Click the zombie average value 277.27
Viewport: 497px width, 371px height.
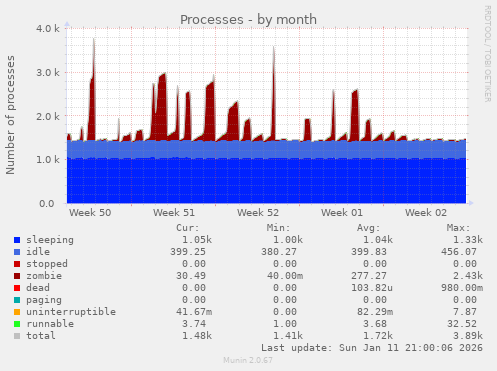click(369, 276)
